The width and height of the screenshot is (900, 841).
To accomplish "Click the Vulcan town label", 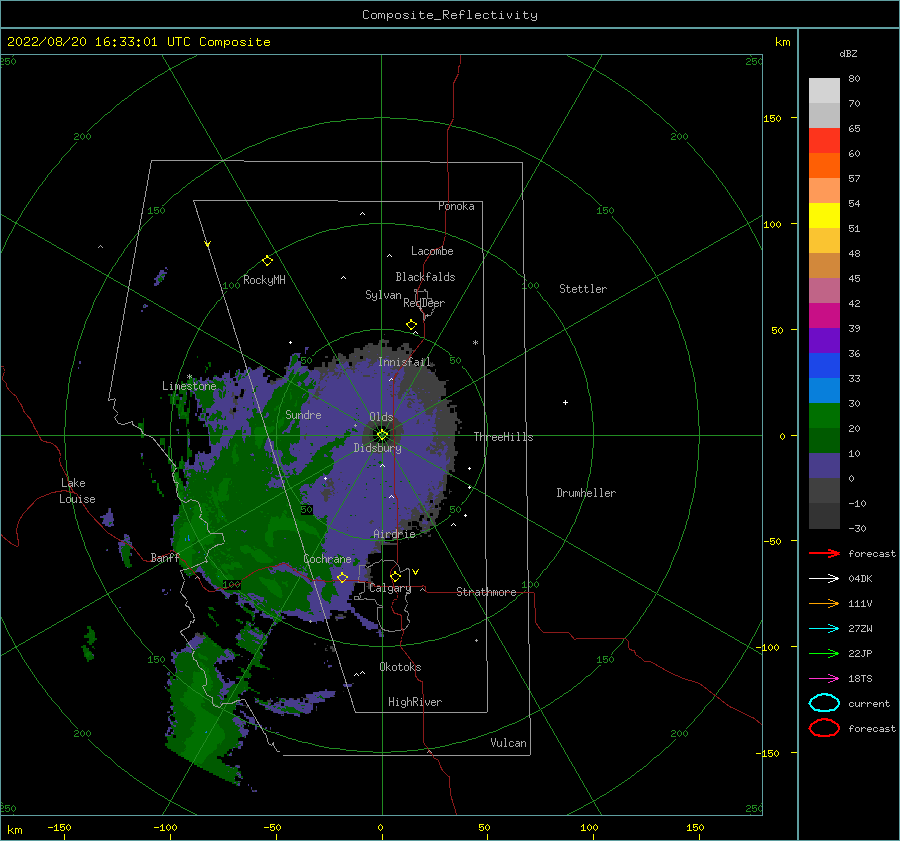I will [508, 743].
